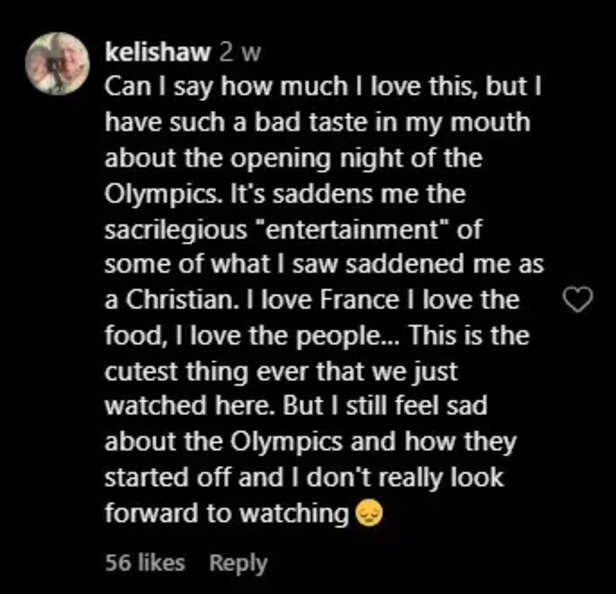Screen dimensions: 616x594
Task: Open kelishaw's profile picture
Action: [57, 63]
